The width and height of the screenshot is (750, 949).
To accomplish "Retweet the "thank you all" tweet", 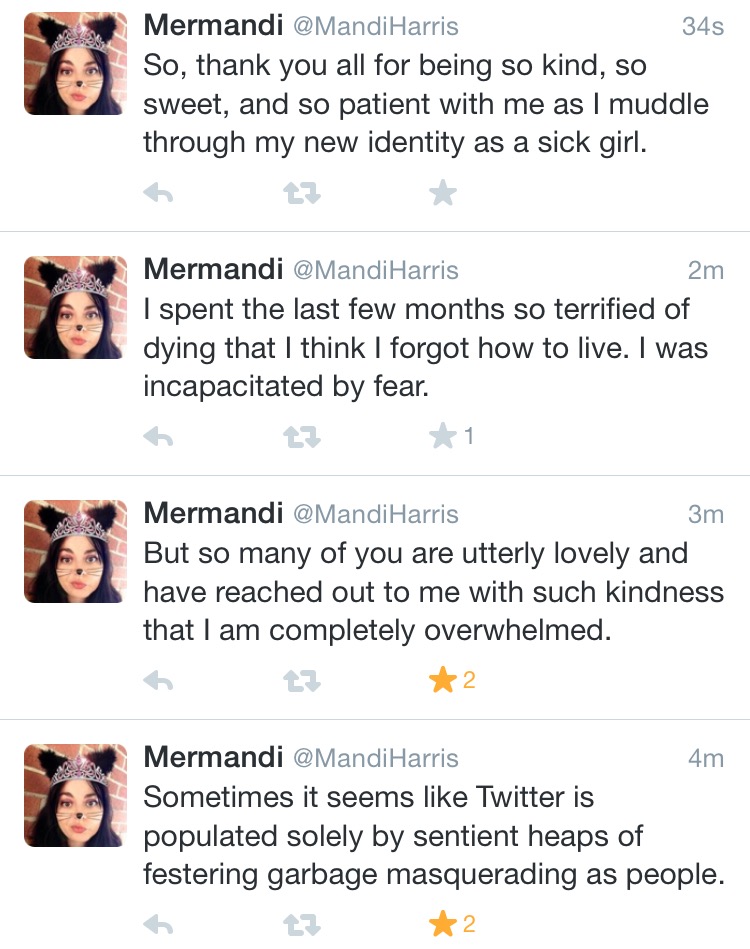I will pos(301,193).
